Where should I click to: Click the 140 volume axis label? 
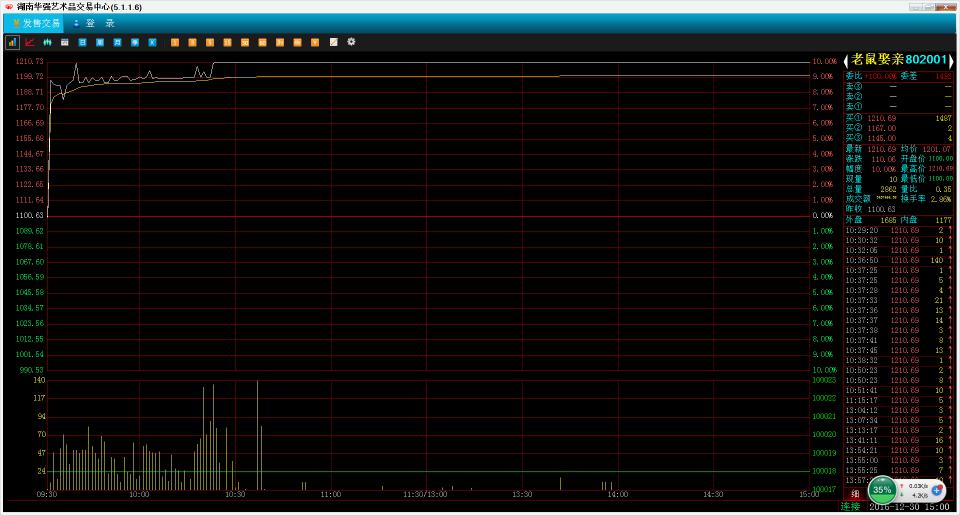click(x=39, y=380)
